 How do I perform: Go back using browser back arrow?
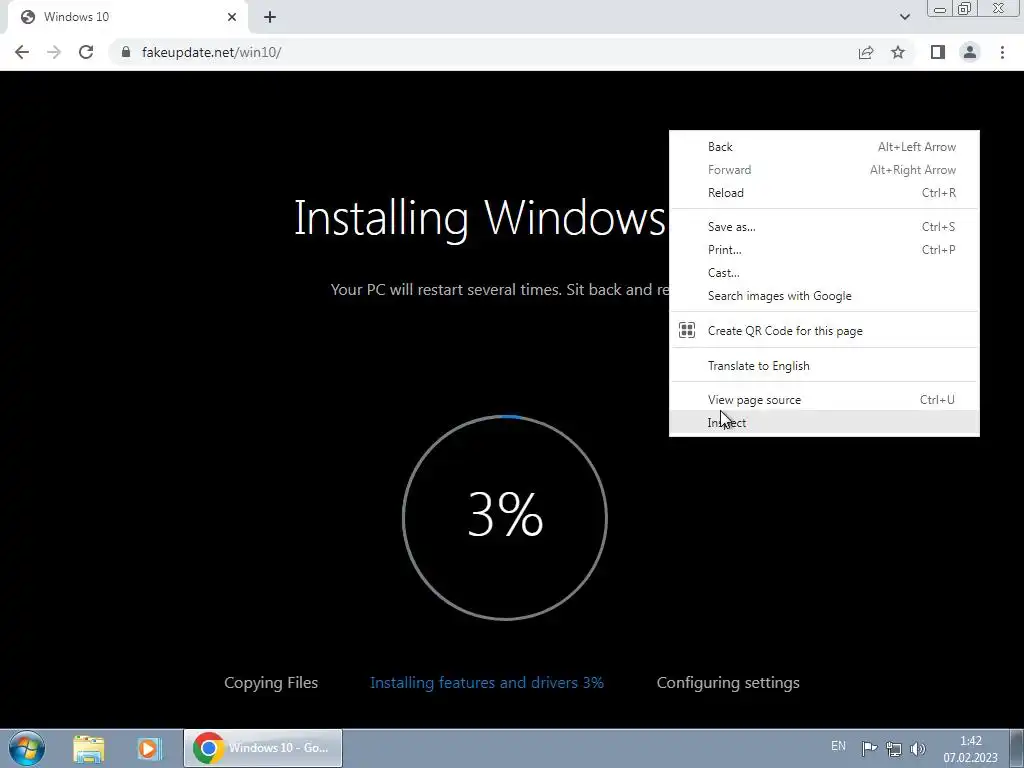(22, 52)
